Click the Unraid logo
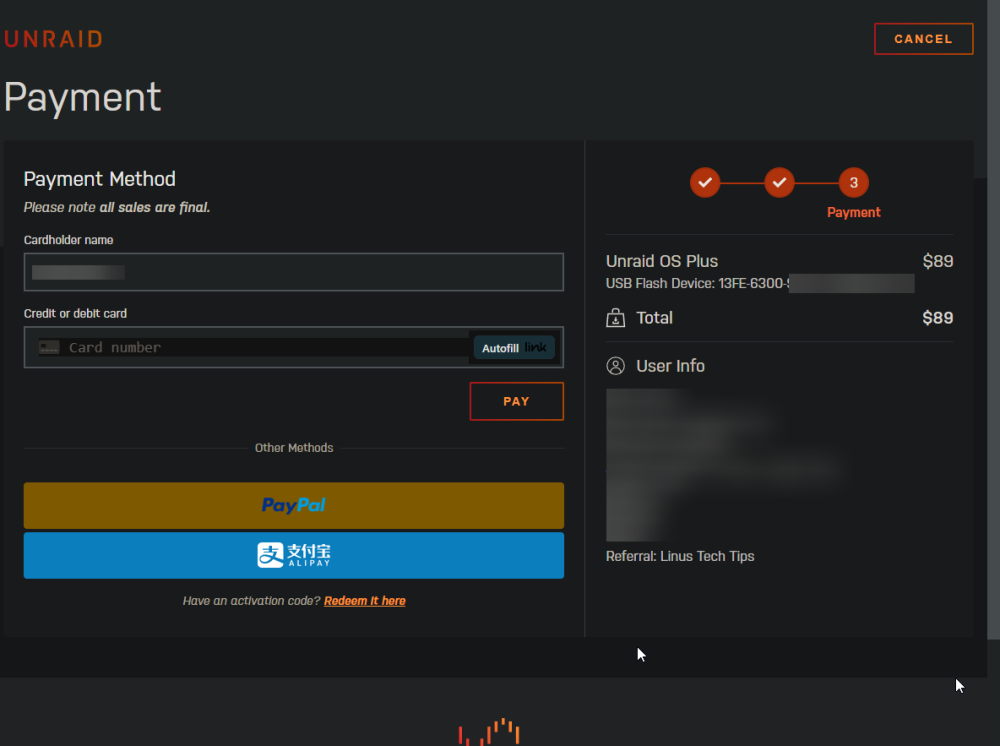Viewport: 1000px width, 746px height. pos(54,39)
